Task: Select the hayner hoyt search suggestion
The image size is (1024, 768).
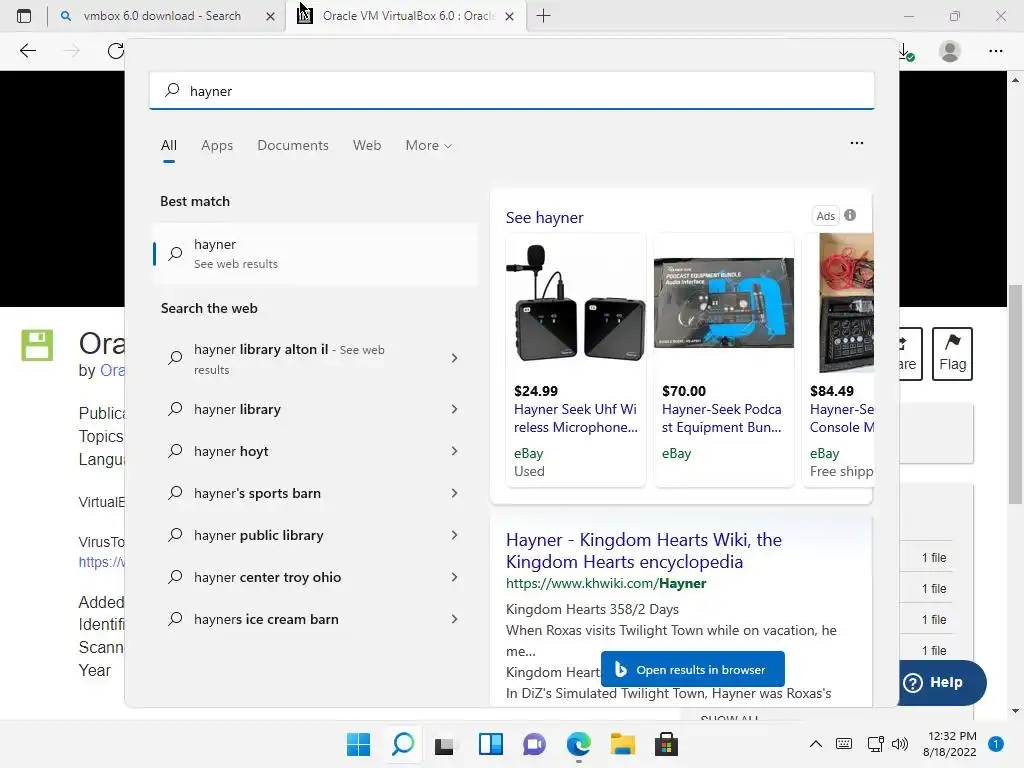Action: (231, 451)
